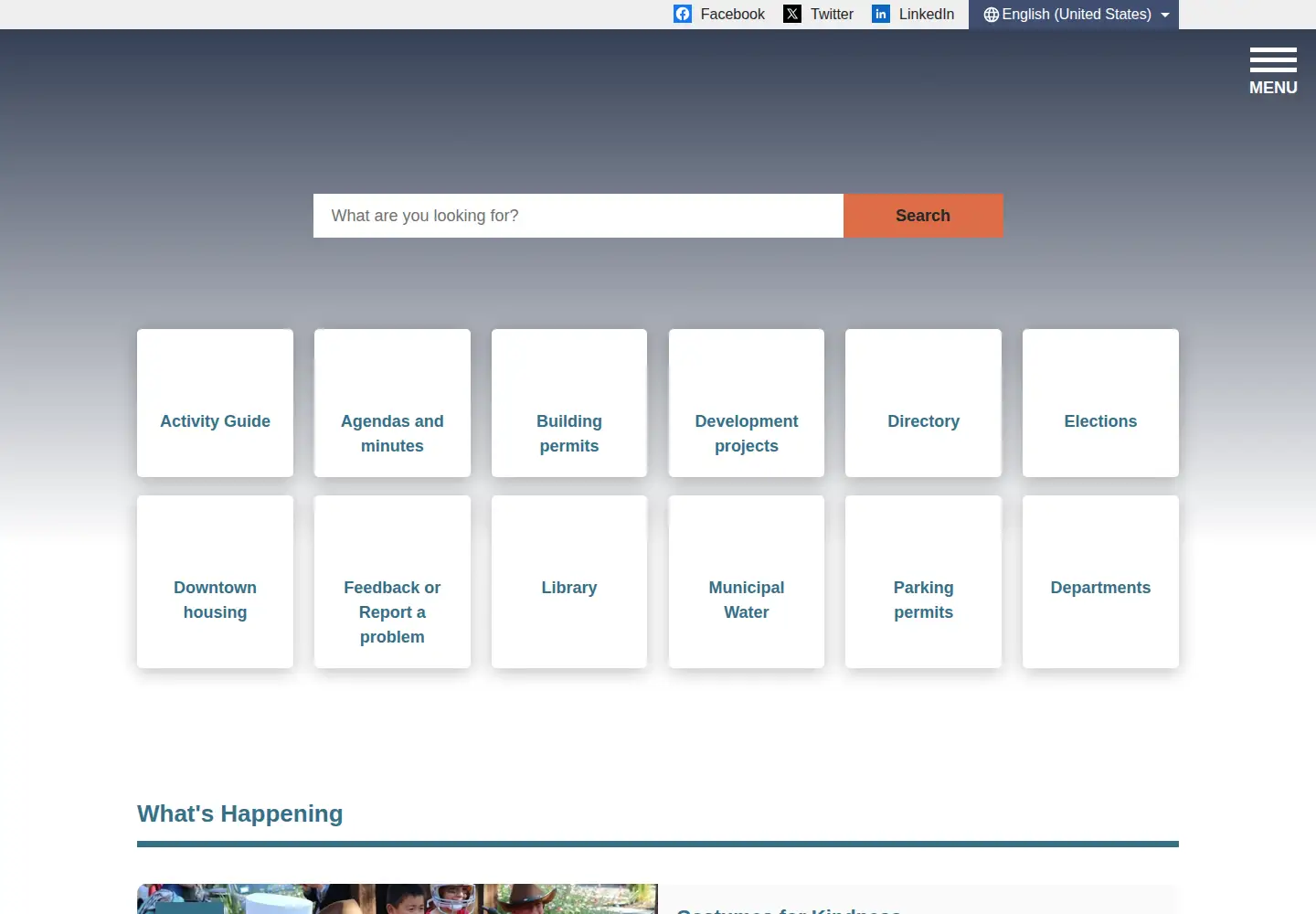Open Feedback or Report a problem tile

392,581
